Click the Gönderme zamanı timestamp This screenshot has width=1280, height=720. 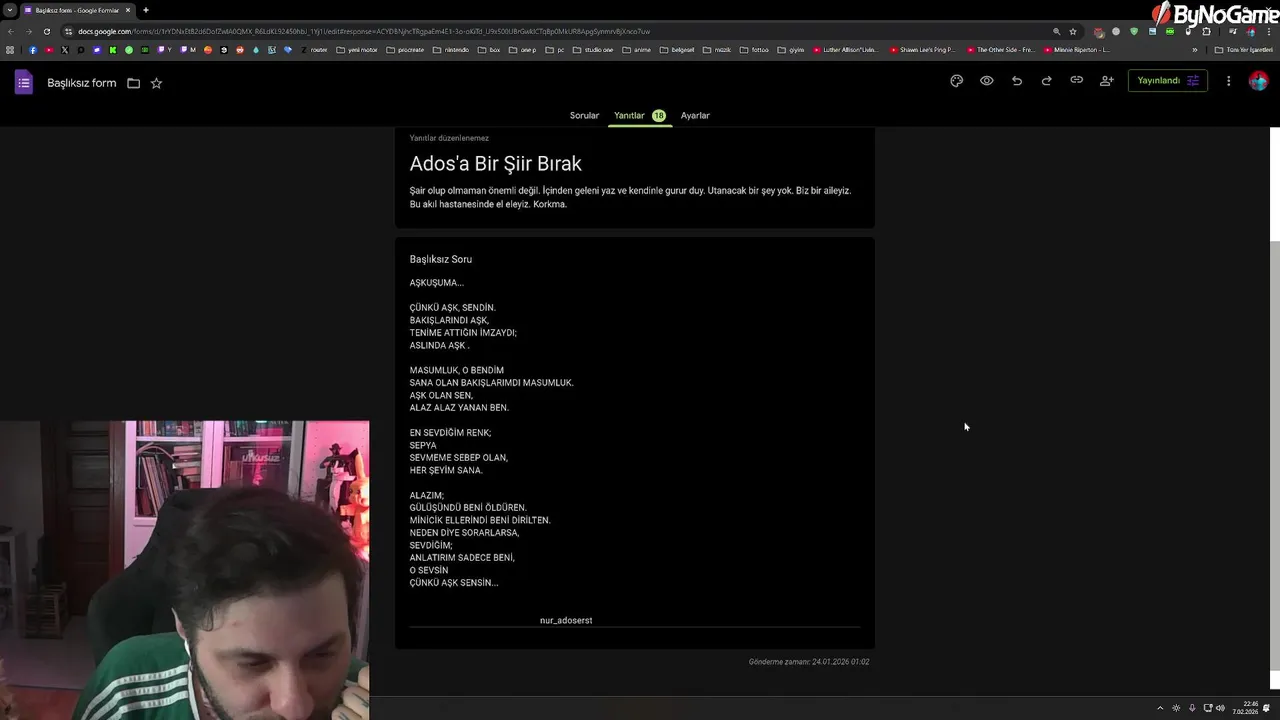[809, 662]
